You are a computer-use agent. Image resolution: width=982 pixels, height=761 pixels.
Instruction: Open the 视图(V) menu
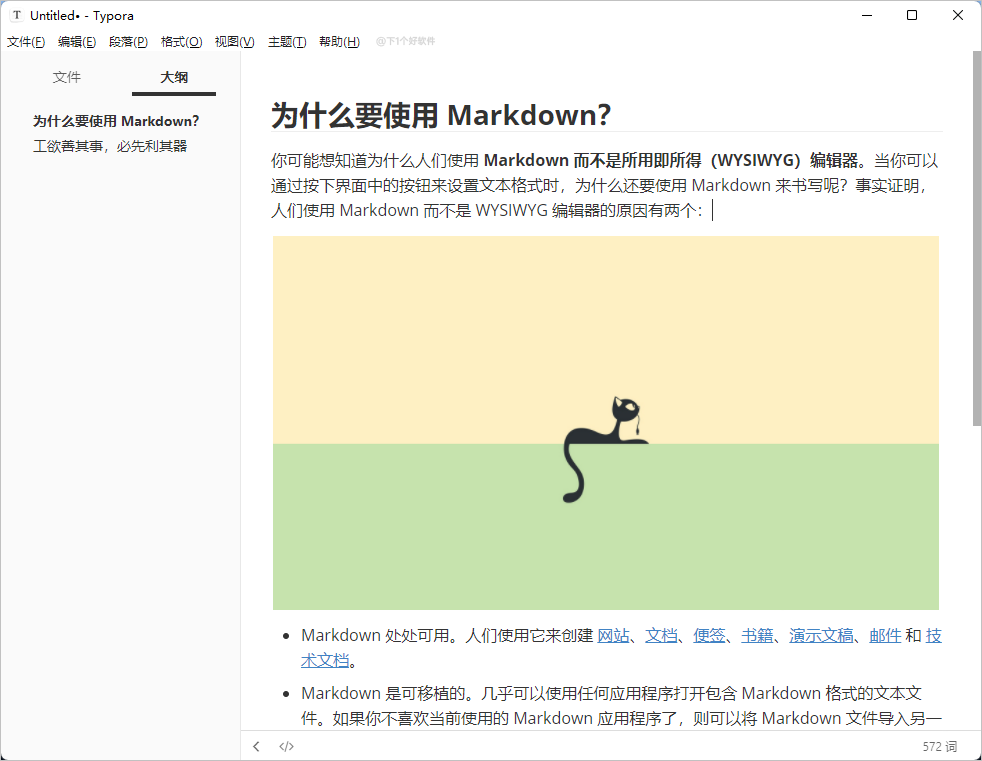point(235,41)
